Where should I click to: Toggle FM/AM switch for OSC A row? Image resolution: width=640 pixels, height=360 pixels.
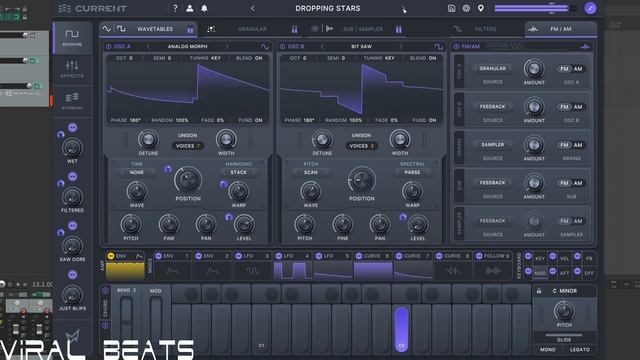571,69
